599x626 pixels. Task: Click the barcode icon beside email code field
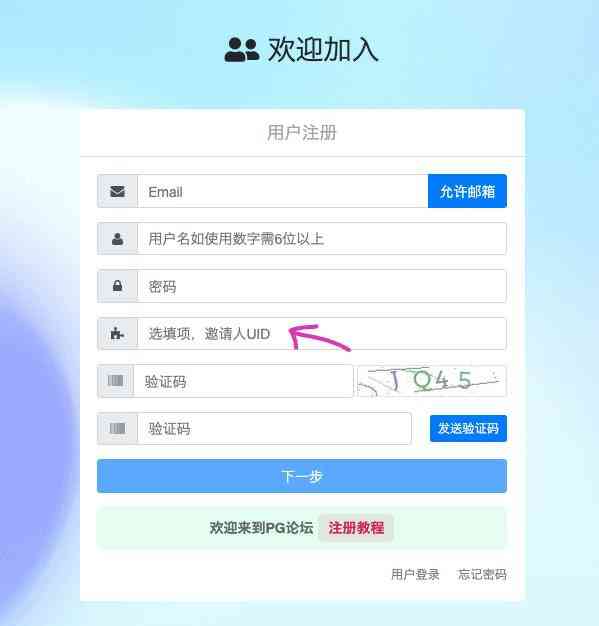click(x=117, y=428)
